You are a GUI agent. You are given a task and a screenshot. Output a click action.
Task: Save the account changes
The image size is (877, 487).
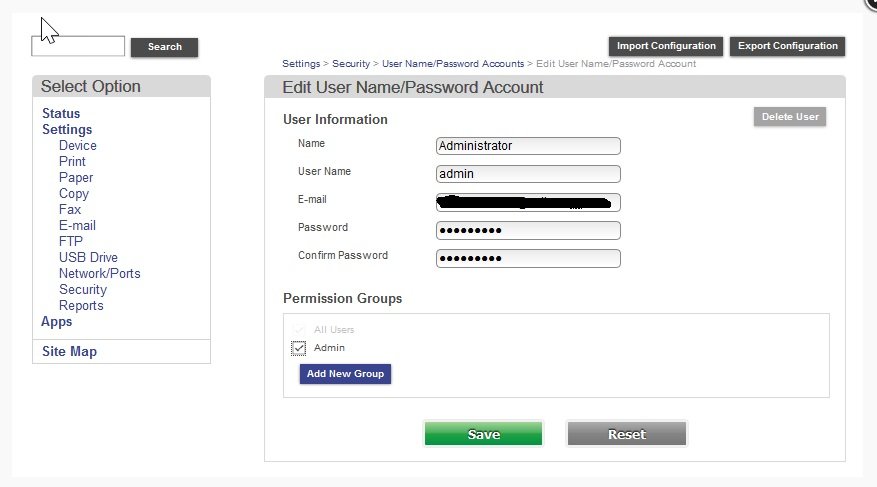tap(483, 434)
